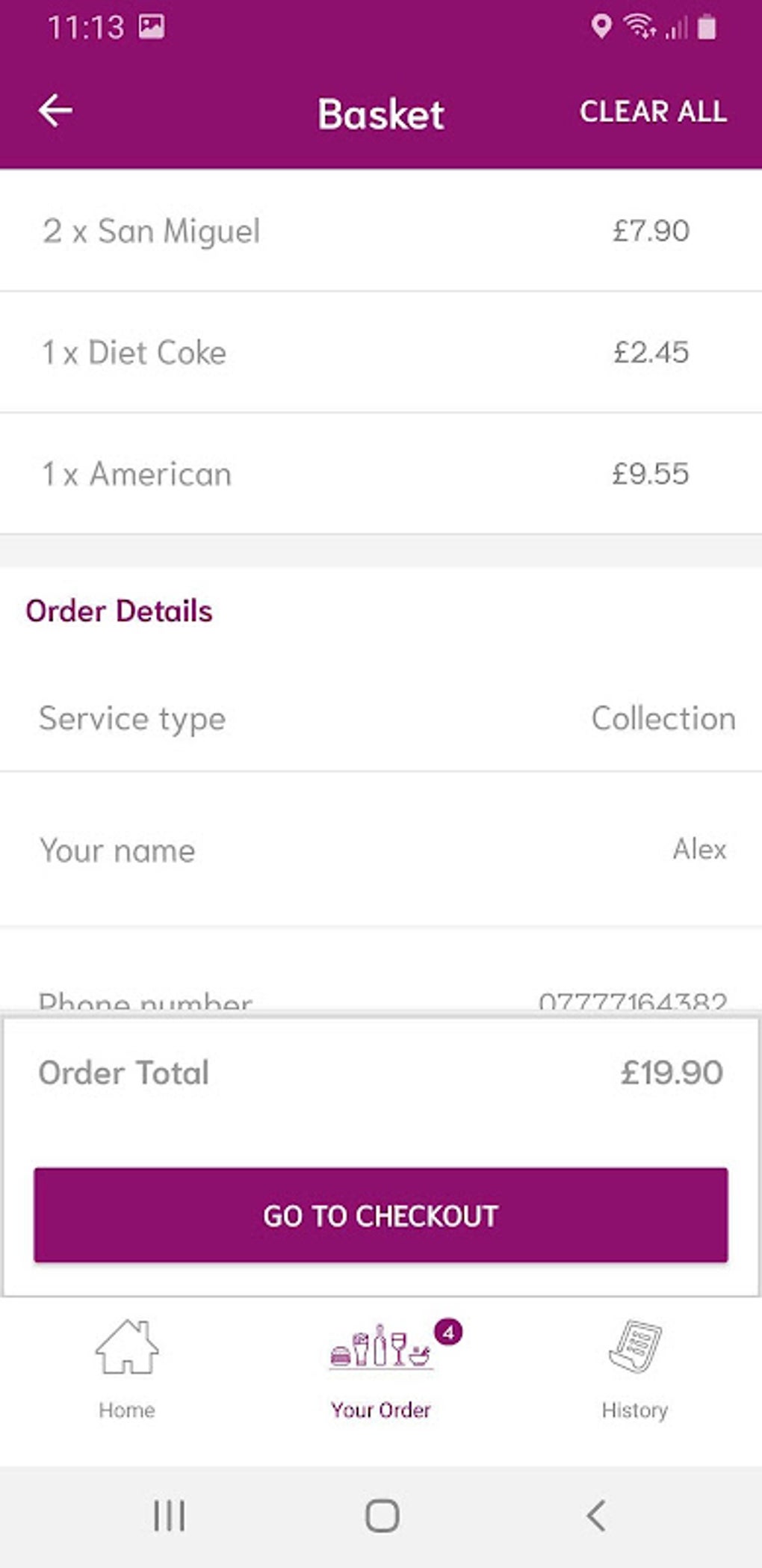Open the Your Order food icon
The height and width of the screenshot is (1568, 762).
point(380,1348)
